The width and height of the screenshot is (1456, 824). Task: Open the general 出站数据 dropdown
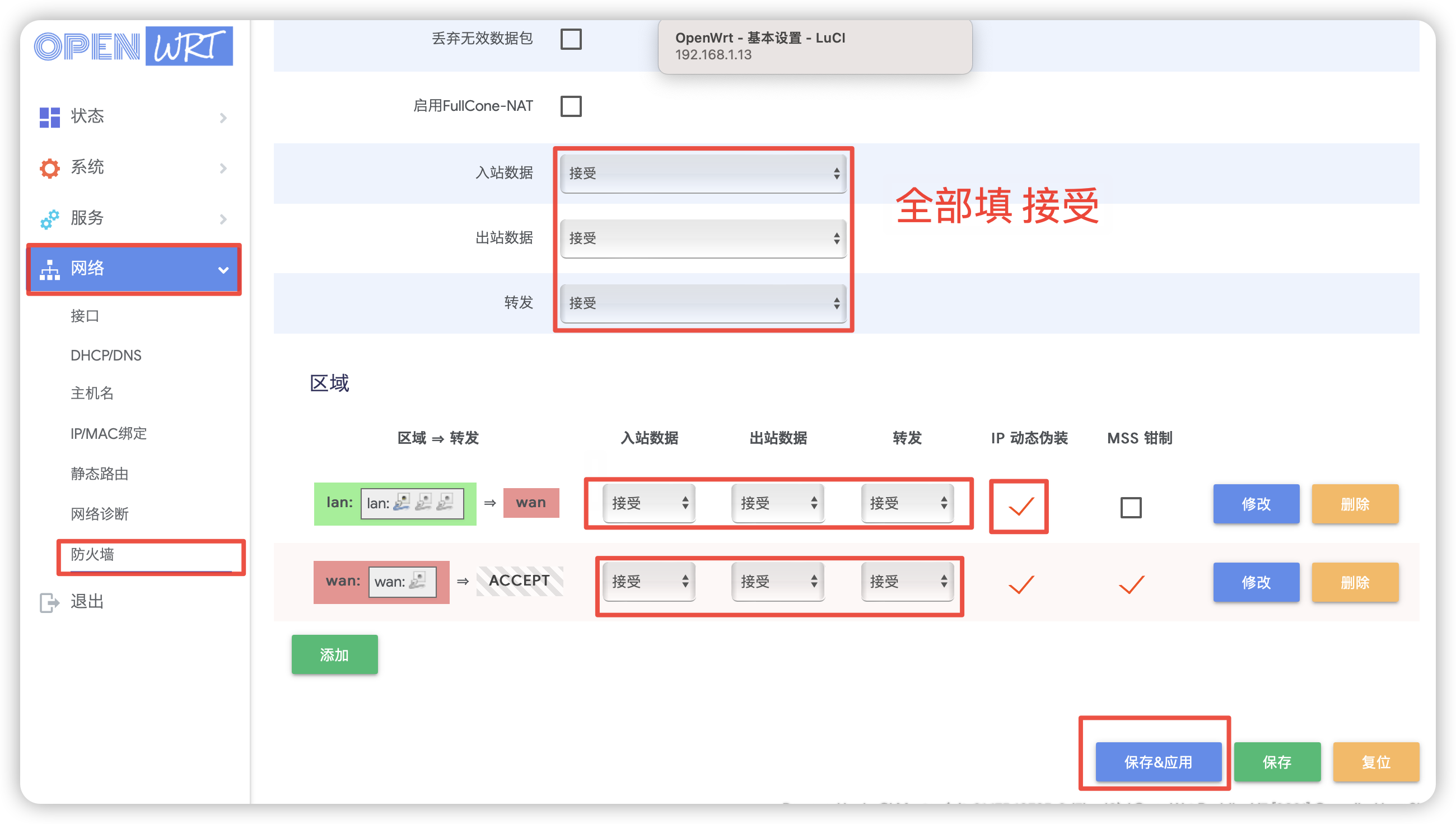tap(703, 238)
